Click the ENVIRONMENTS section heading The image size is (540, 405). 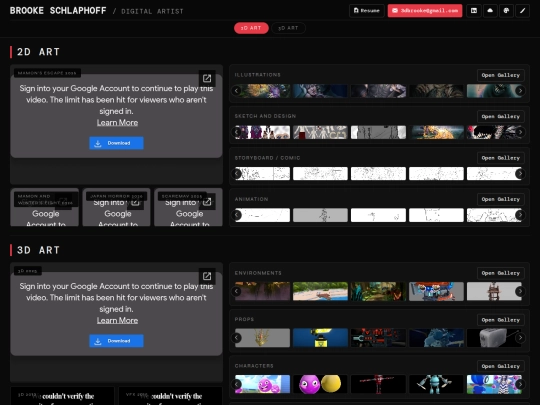(x=258, y=273)
